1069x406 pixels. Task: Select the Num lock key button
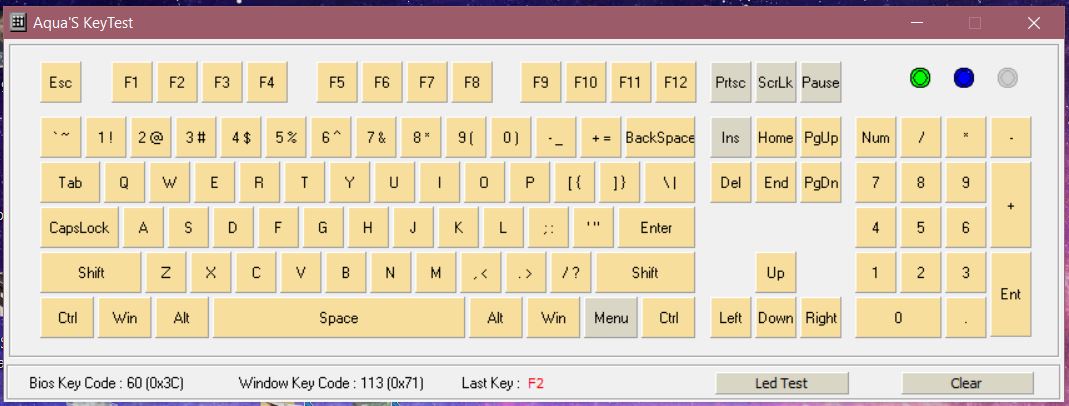(875, 137)
